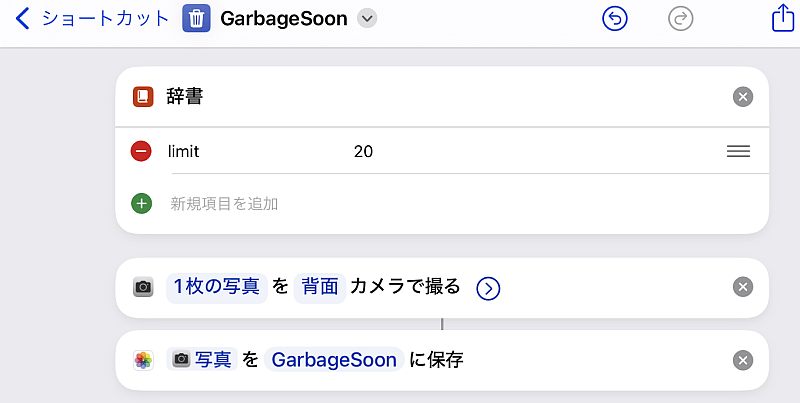Remove the 辞書 action
The image size is (800, 403).
(743, 97)
